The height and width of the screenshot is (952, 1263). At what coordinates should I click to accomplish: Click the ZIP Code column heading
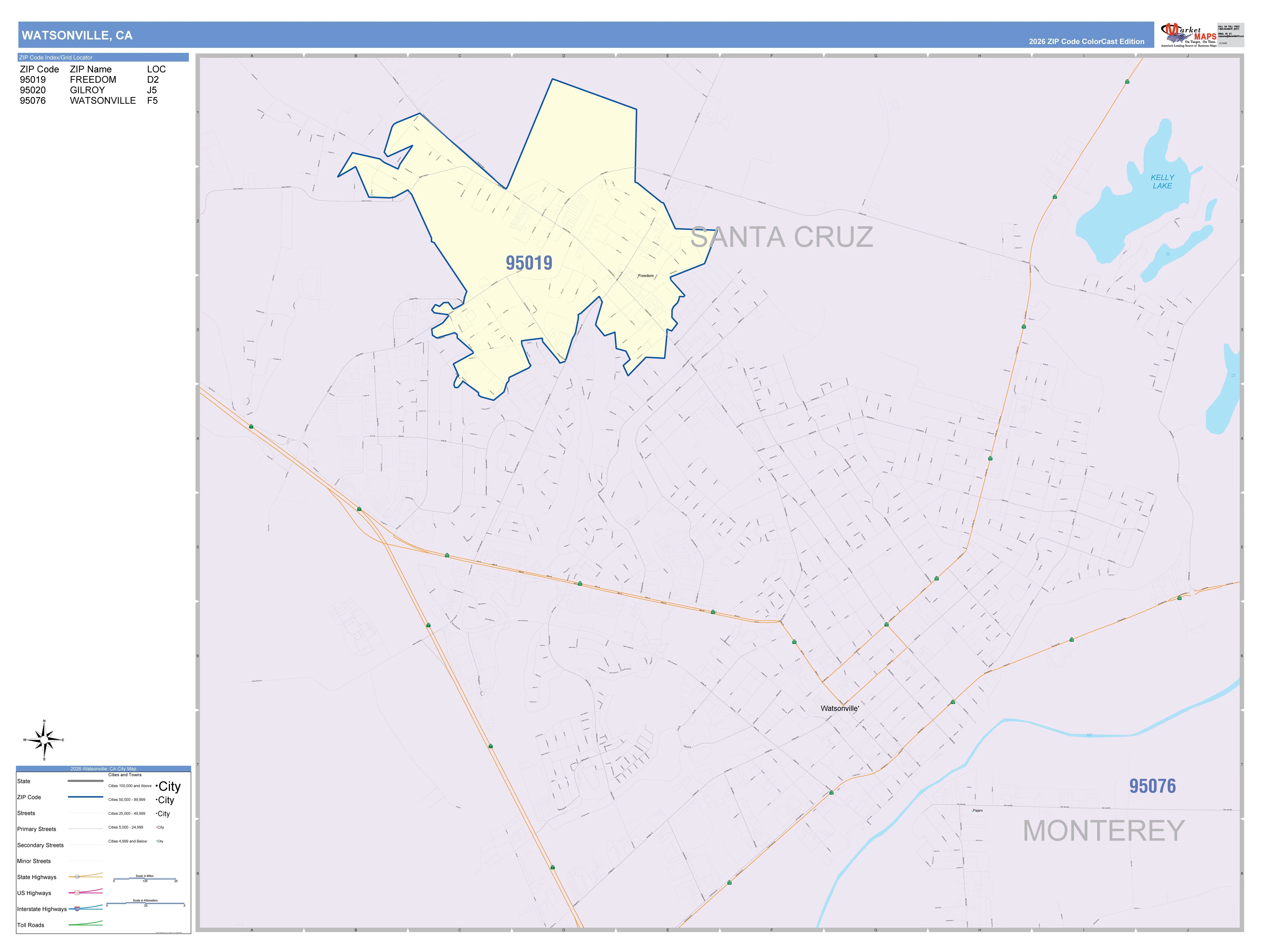39,69
